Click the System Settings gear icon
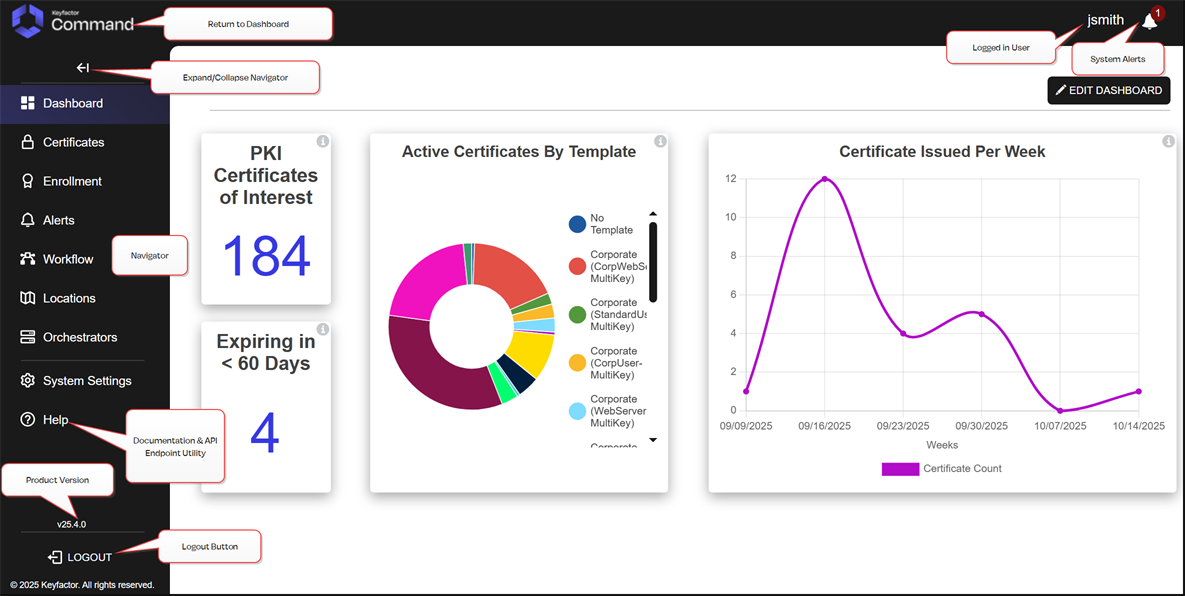The width and height of the screenshot is (1185, 596). click(28, 381)
